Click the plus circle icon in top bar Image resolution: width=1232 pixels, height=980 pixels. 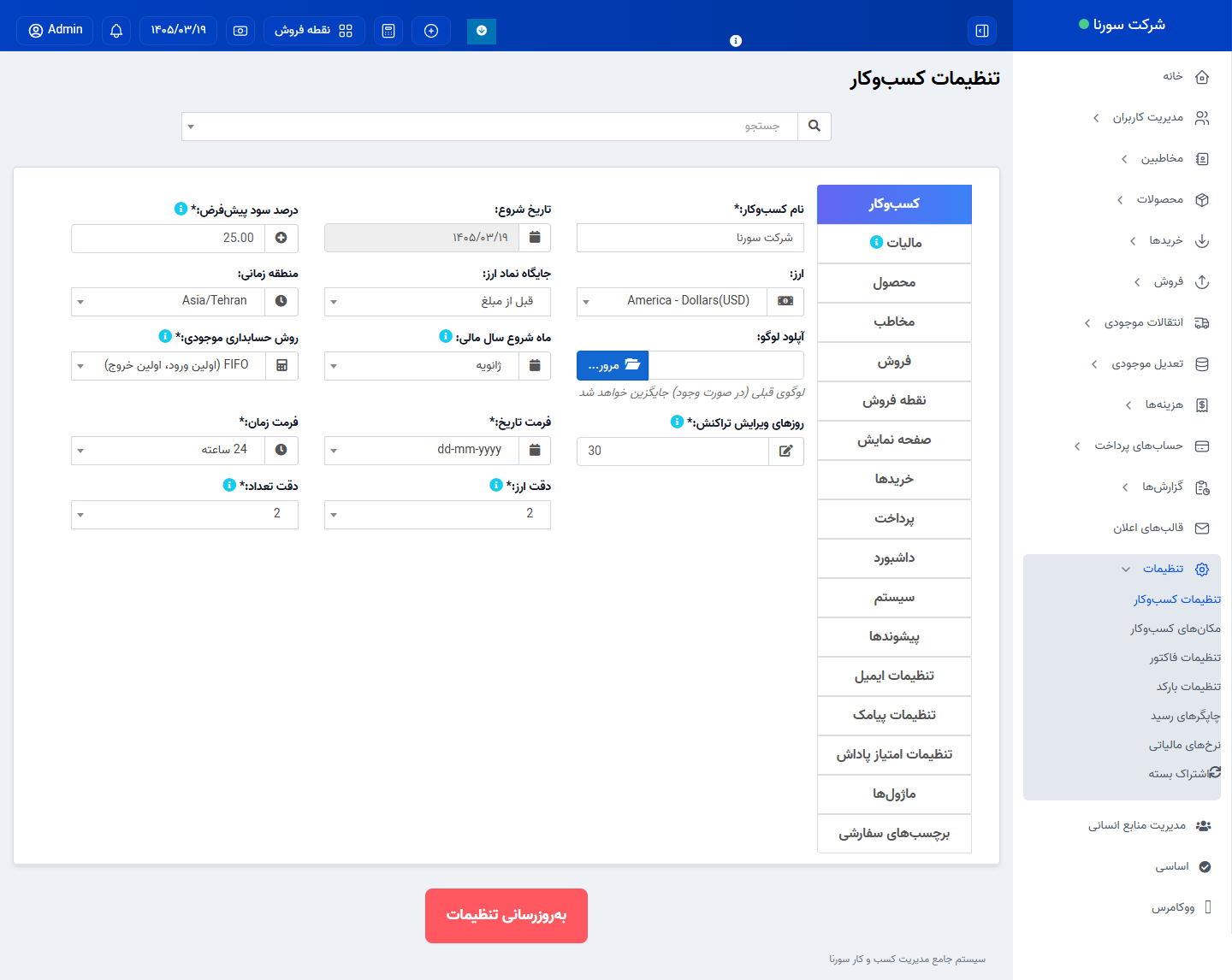click(431, 31)
